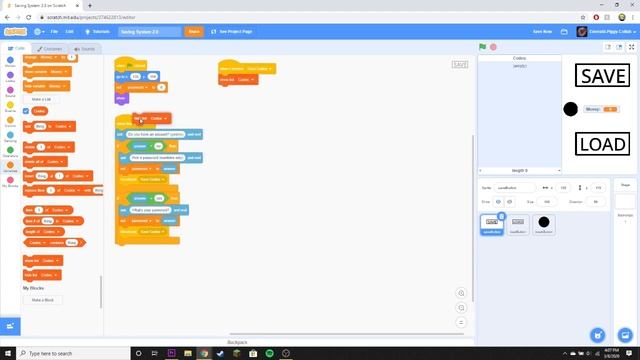640x360 pixels.
Task: Select the Control block category
Action: point(10,122)
